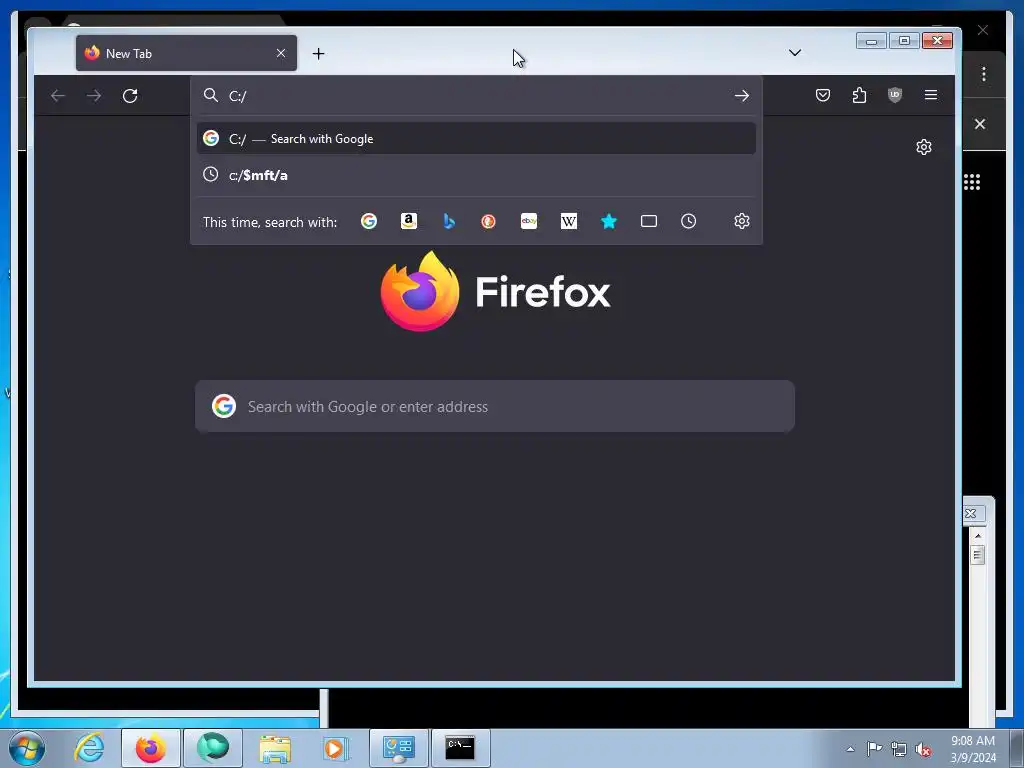Image resolution: width=1024 pixels, height=768 pixels.
Task: Search bookmarks with the star icon
Action: tap(609, 221)
